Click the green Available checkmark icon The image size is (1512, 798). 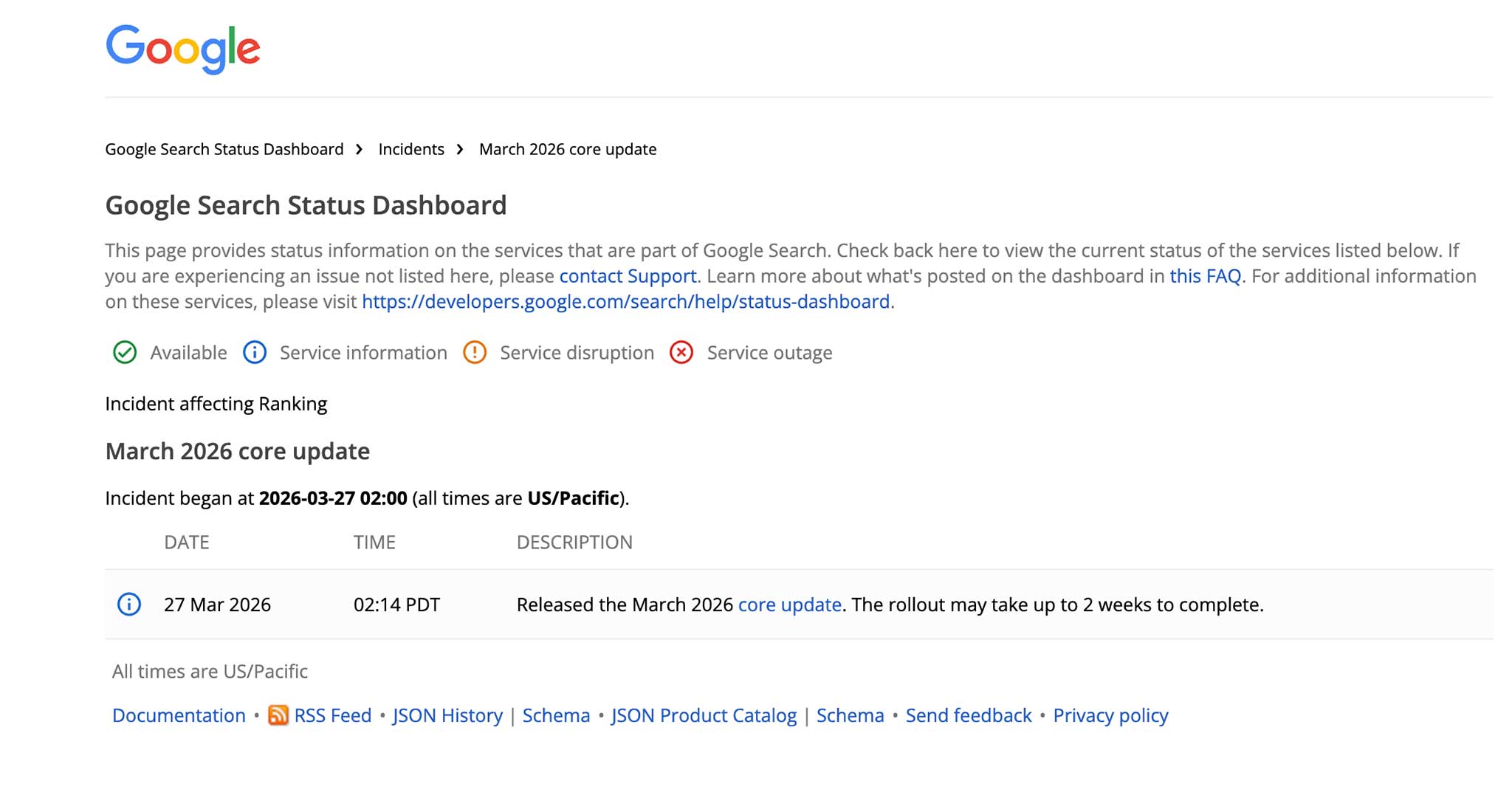click(x=125, y=353)
